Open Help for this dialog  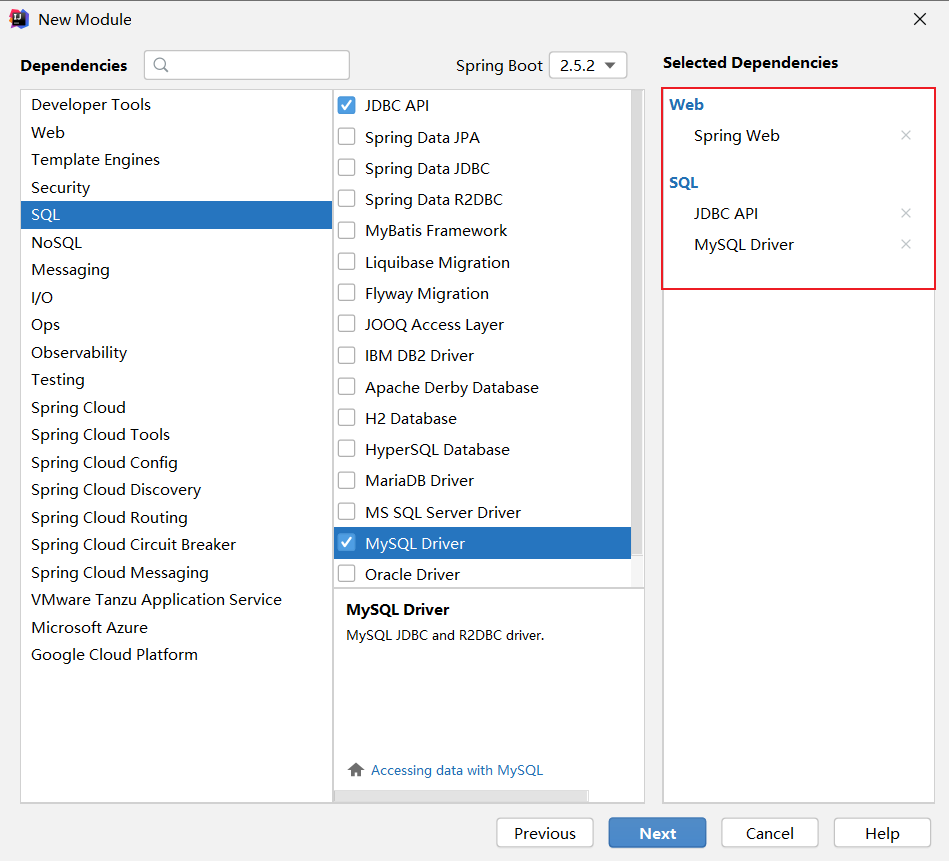pos(882,833)
